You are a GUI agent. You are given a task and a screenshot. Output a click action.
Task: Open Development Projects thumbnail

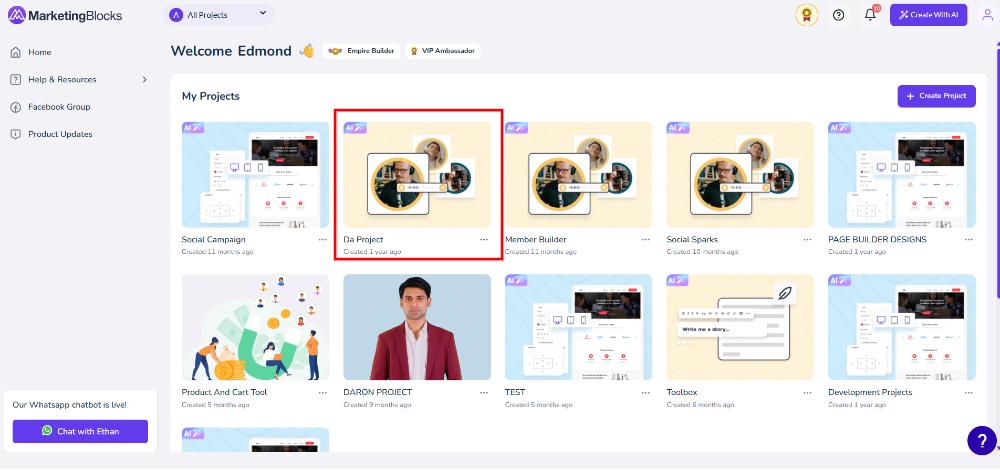(x=902, y=327)
